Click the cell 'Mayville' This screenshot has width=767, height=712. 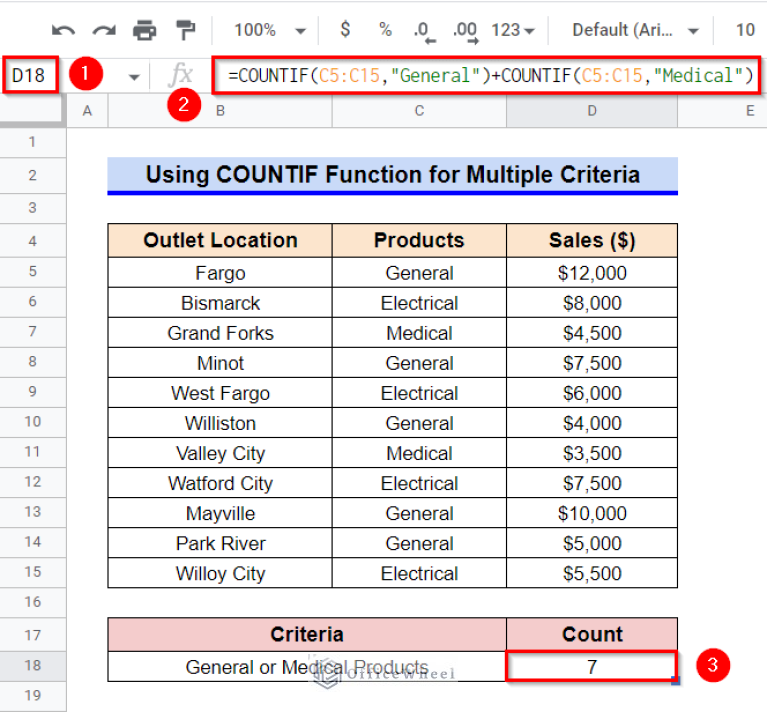point(220,513)
